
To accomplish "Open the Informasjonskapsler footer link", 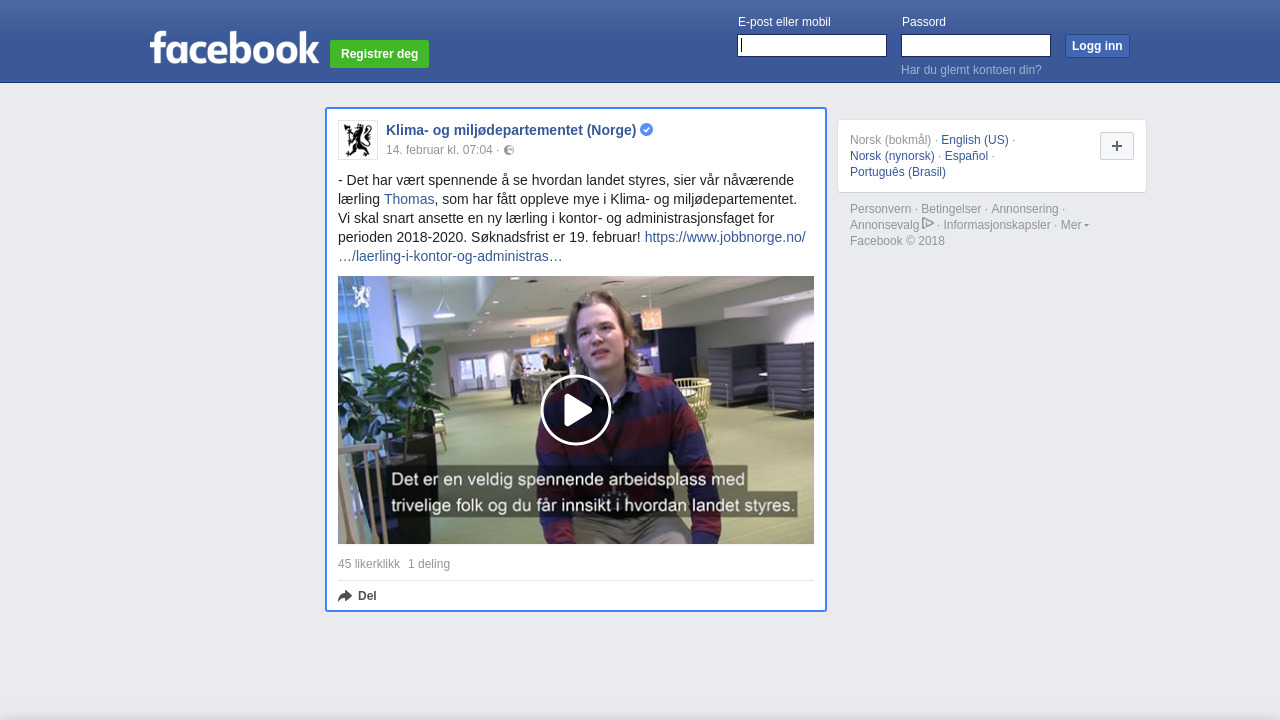I will coord(997,225).
